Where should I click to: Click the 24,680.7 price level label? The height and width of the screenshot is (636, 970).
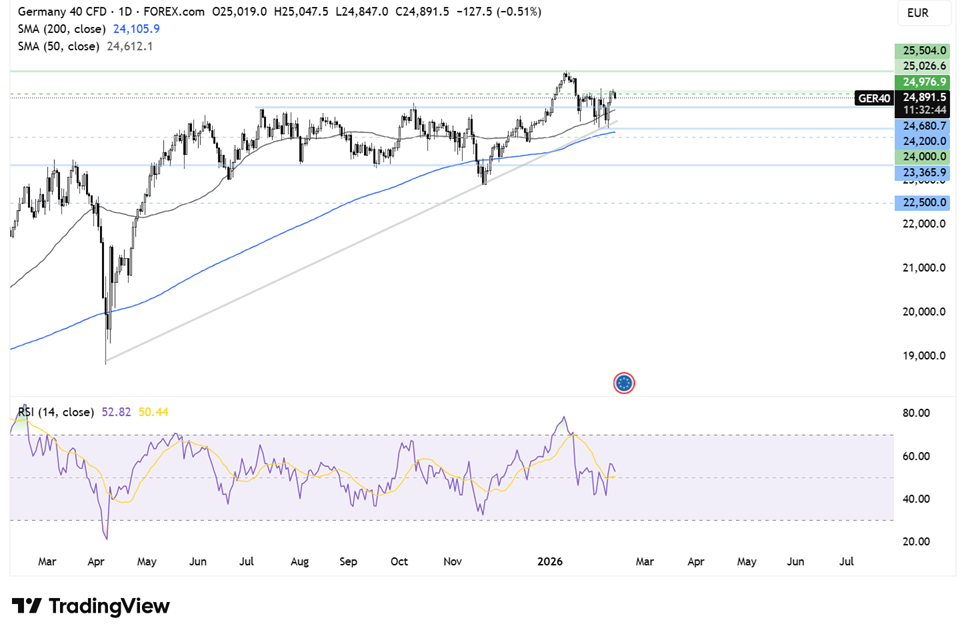click(922, 126)
